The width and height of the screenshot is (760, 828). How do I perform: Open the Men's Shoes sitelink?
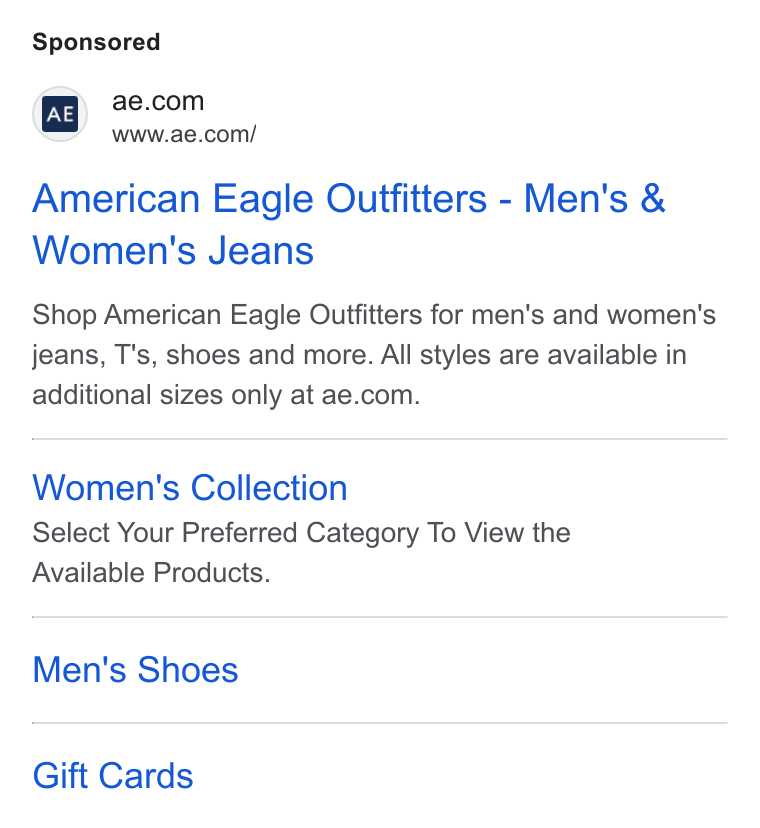pyautogui.click(x=135, y=670)
